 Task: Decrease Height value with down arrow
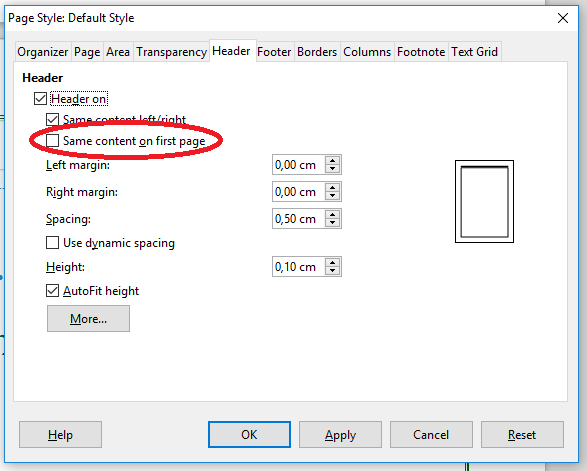(332, 271)
